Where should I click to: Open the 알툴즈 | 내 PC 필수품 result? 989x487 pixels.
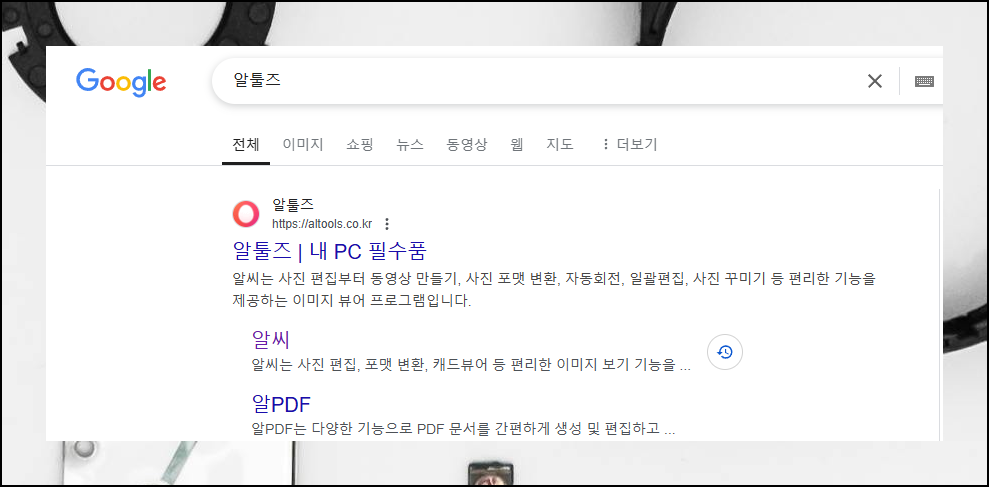tap(330, 251)
